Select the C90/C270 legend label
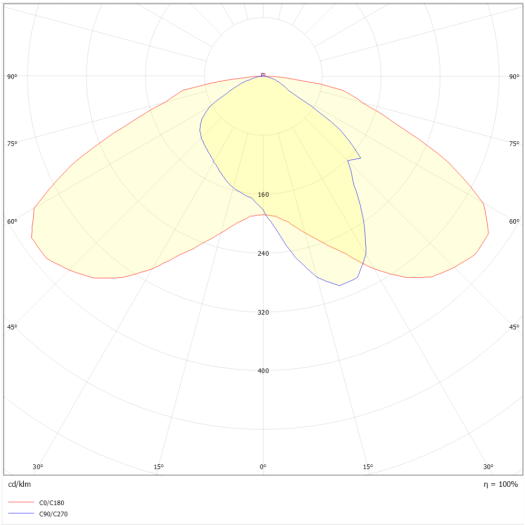Viewport: 525px width, 525px height. [x=53, y=514]
